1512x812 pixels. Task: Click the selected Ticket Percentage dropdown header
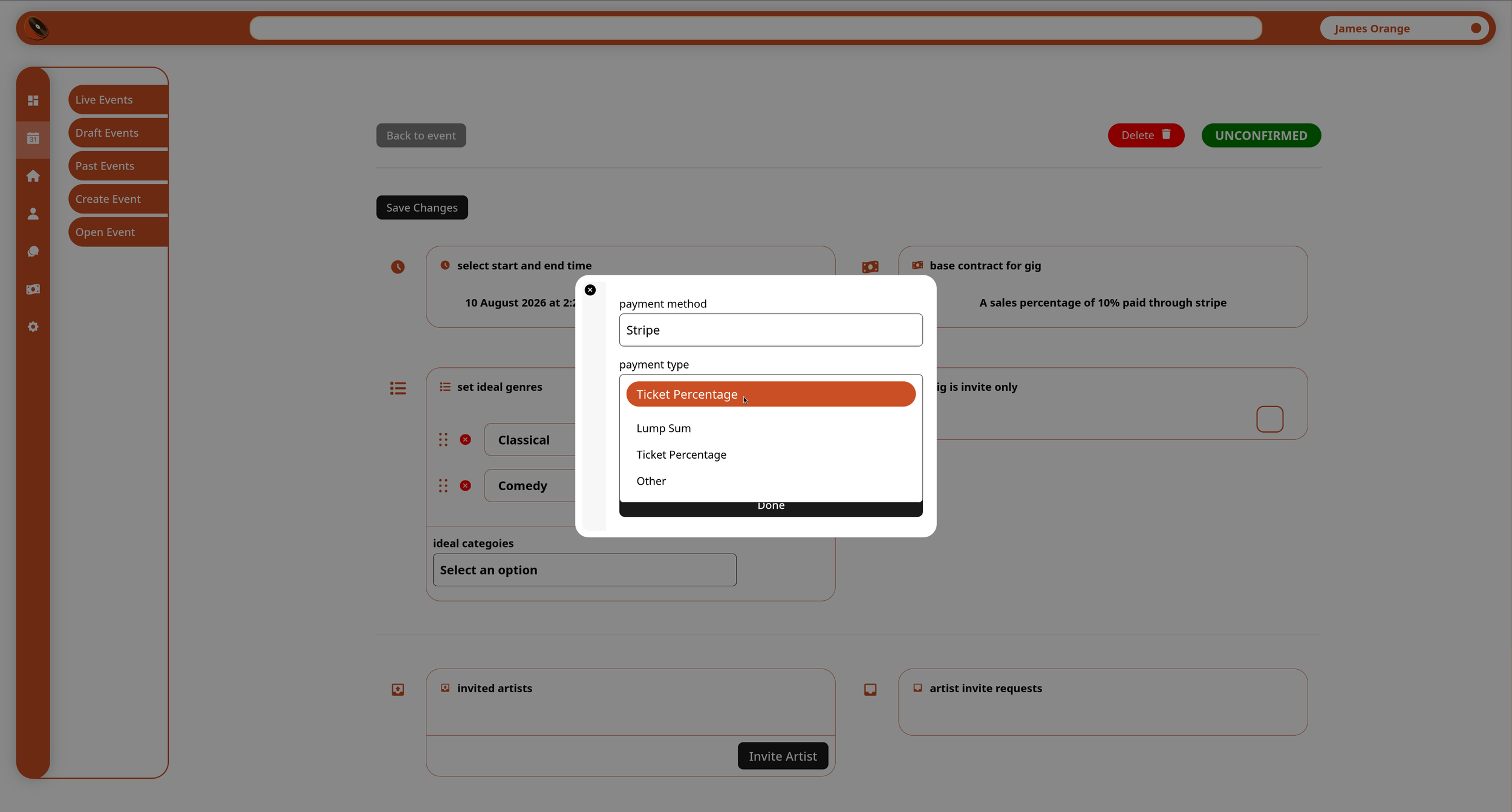click(771, 394)
